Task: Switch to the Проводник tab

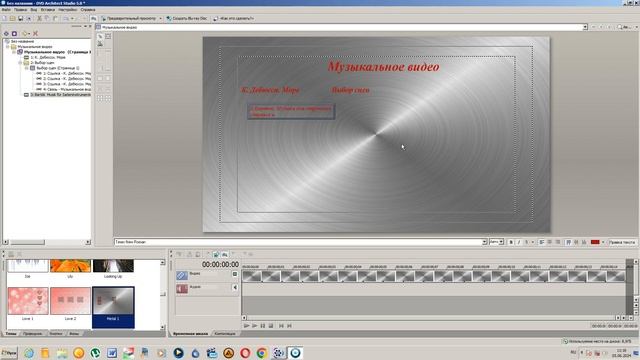Action: 32,333
